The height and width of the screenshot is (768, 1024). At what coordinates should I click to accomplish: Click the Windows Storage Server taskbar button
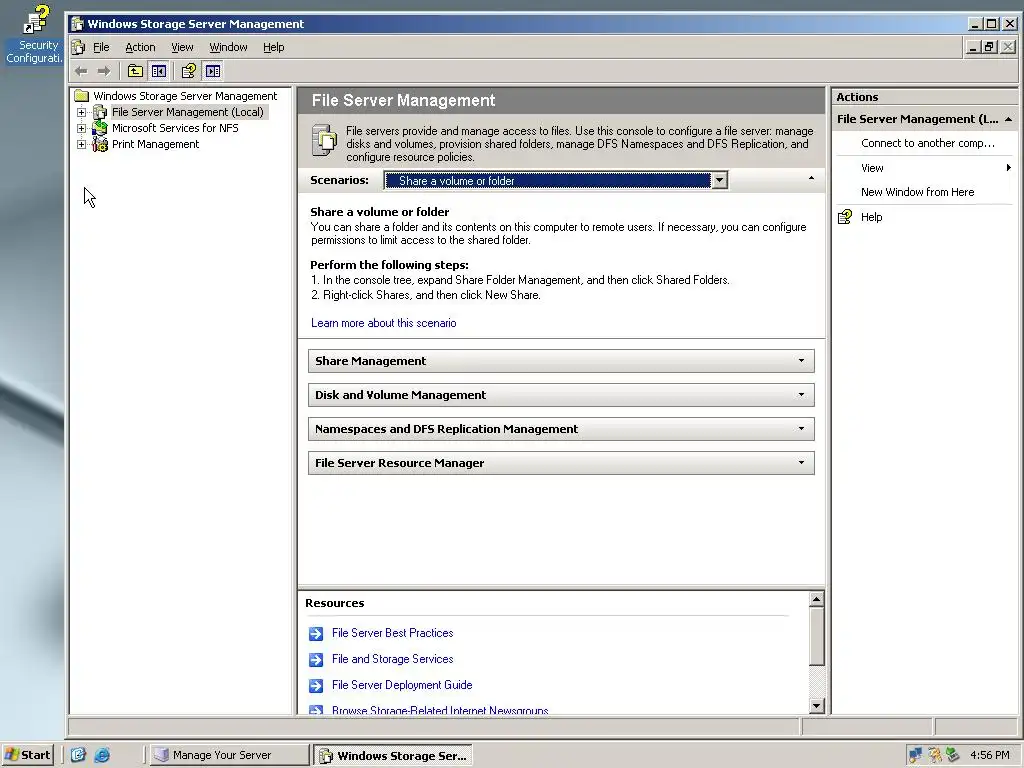click(392, 756)
